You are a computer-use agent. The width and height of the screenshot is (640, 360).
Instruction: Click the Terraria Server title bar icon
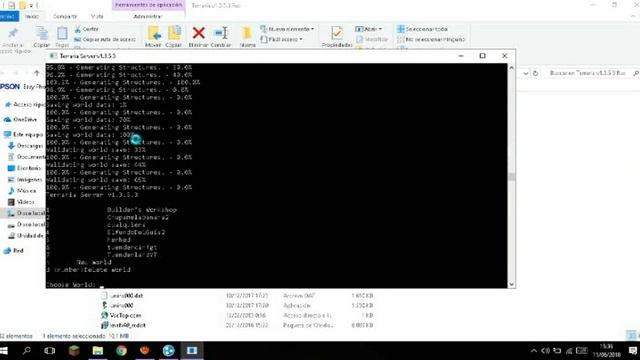tap(53, 56)
